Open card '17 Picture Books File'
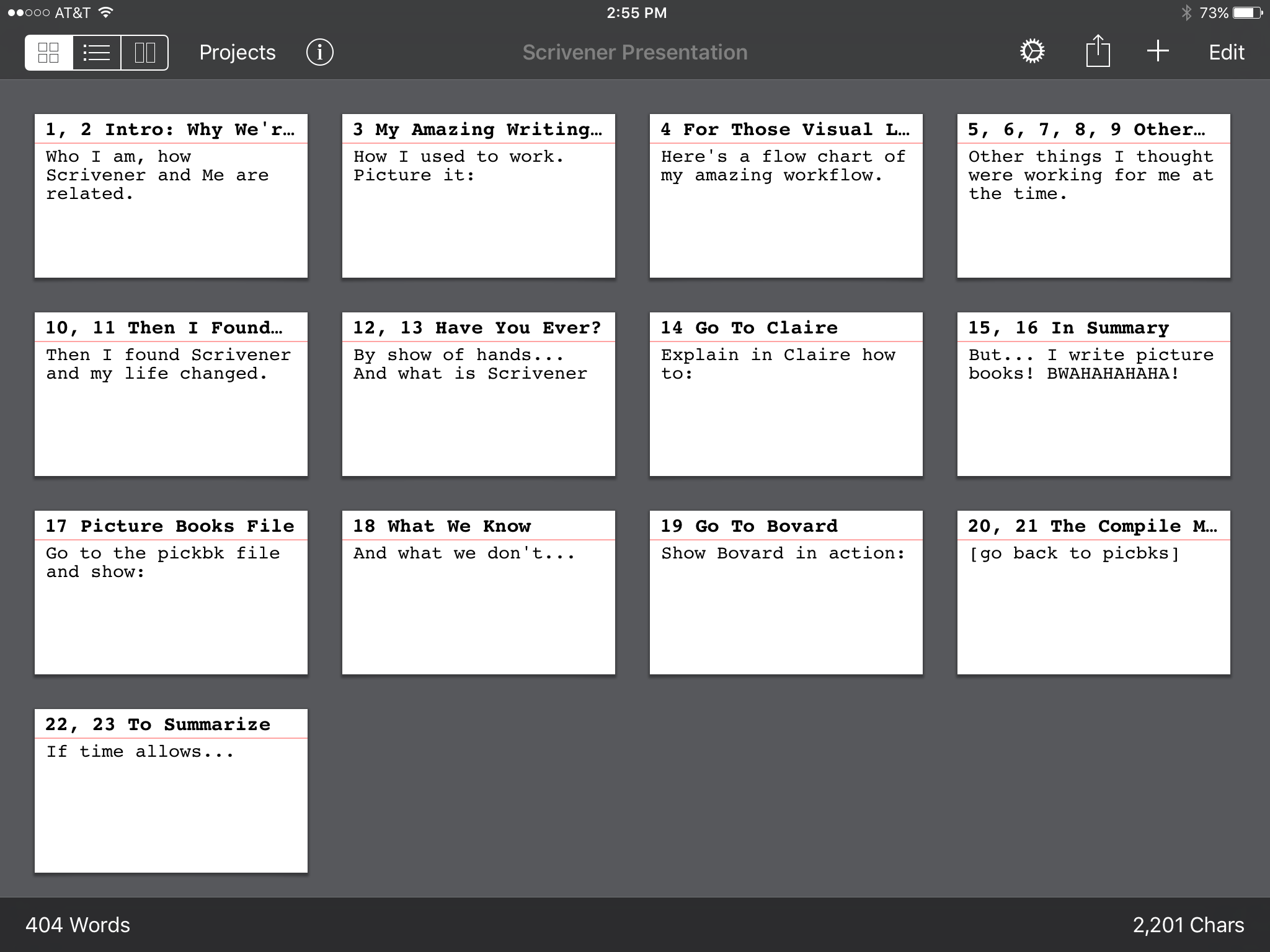This screenshot has height=952, width=1270. [x=171, y=593]
